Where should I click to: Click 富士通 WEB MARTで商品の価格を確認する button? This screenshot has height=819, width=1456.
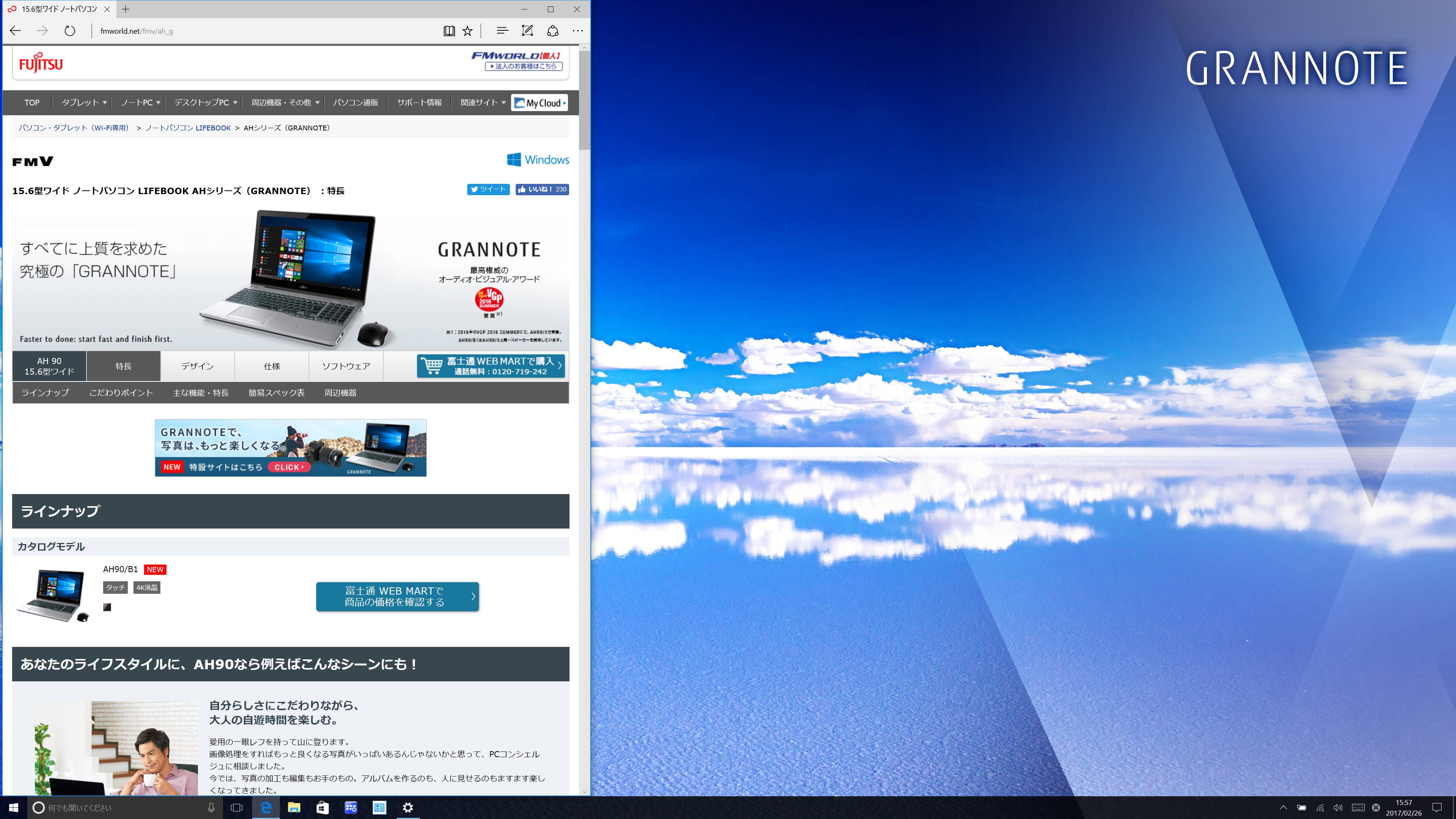click(397, 596)
